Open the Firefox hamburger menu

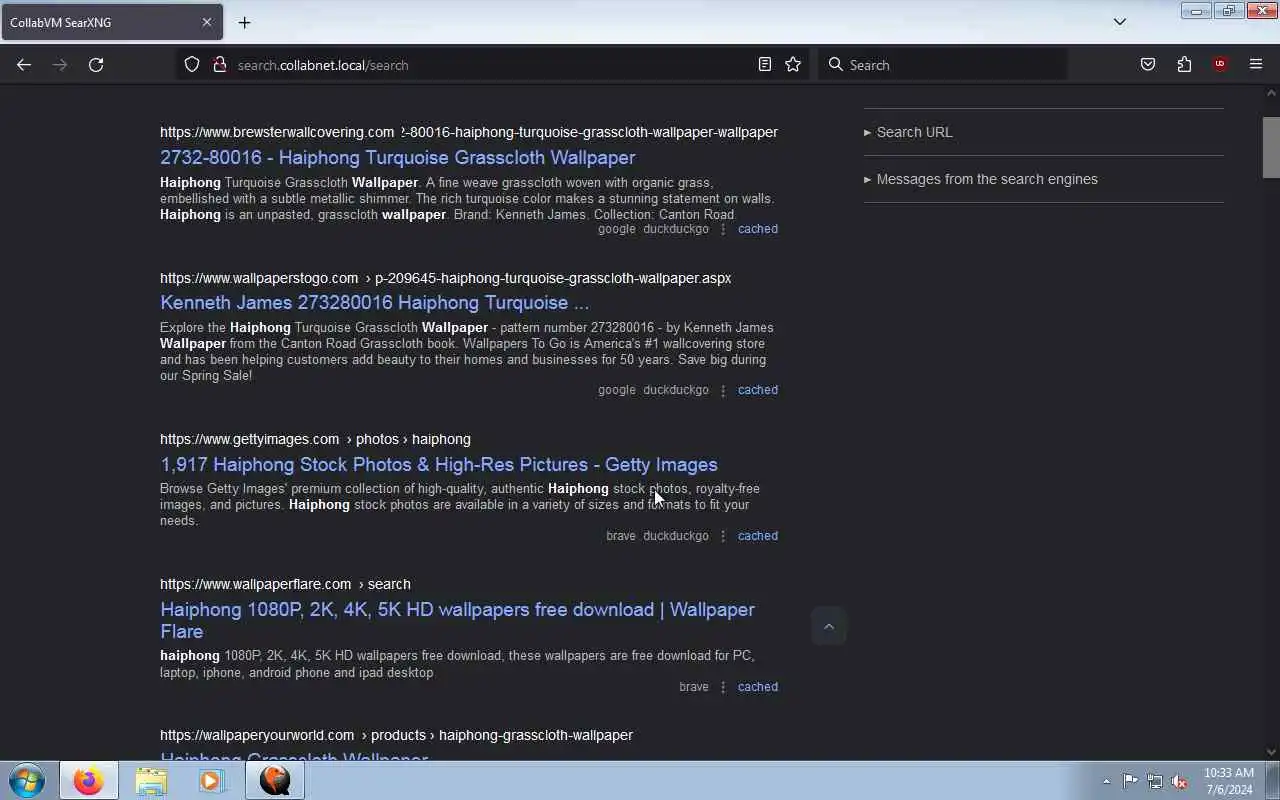(1256, 64)
